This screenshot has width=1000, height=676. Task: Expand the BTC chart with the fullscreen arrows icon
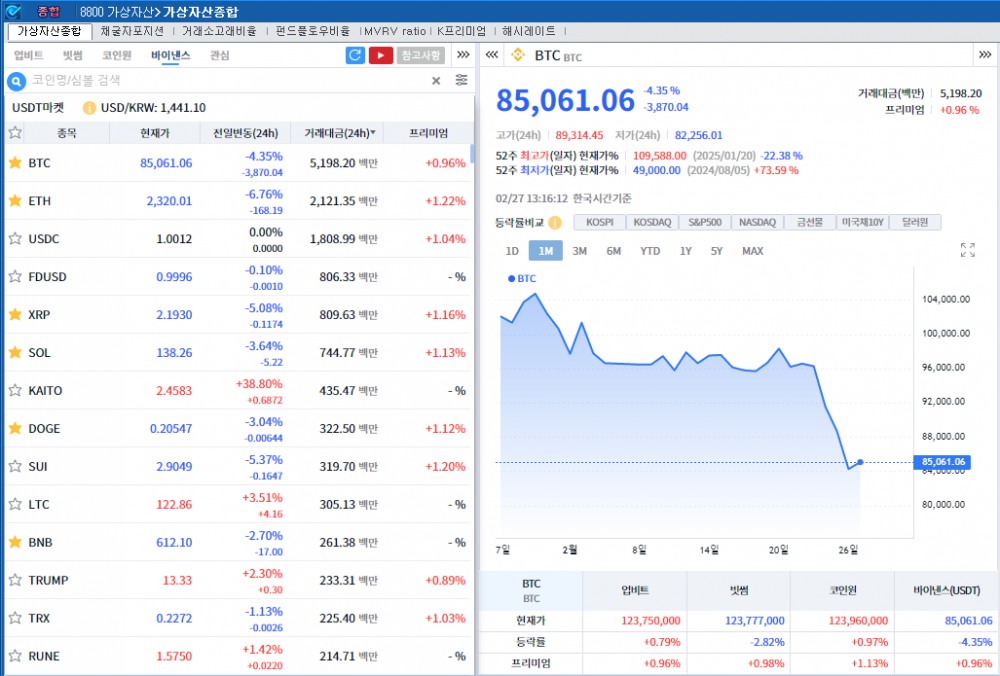(966, 250)
